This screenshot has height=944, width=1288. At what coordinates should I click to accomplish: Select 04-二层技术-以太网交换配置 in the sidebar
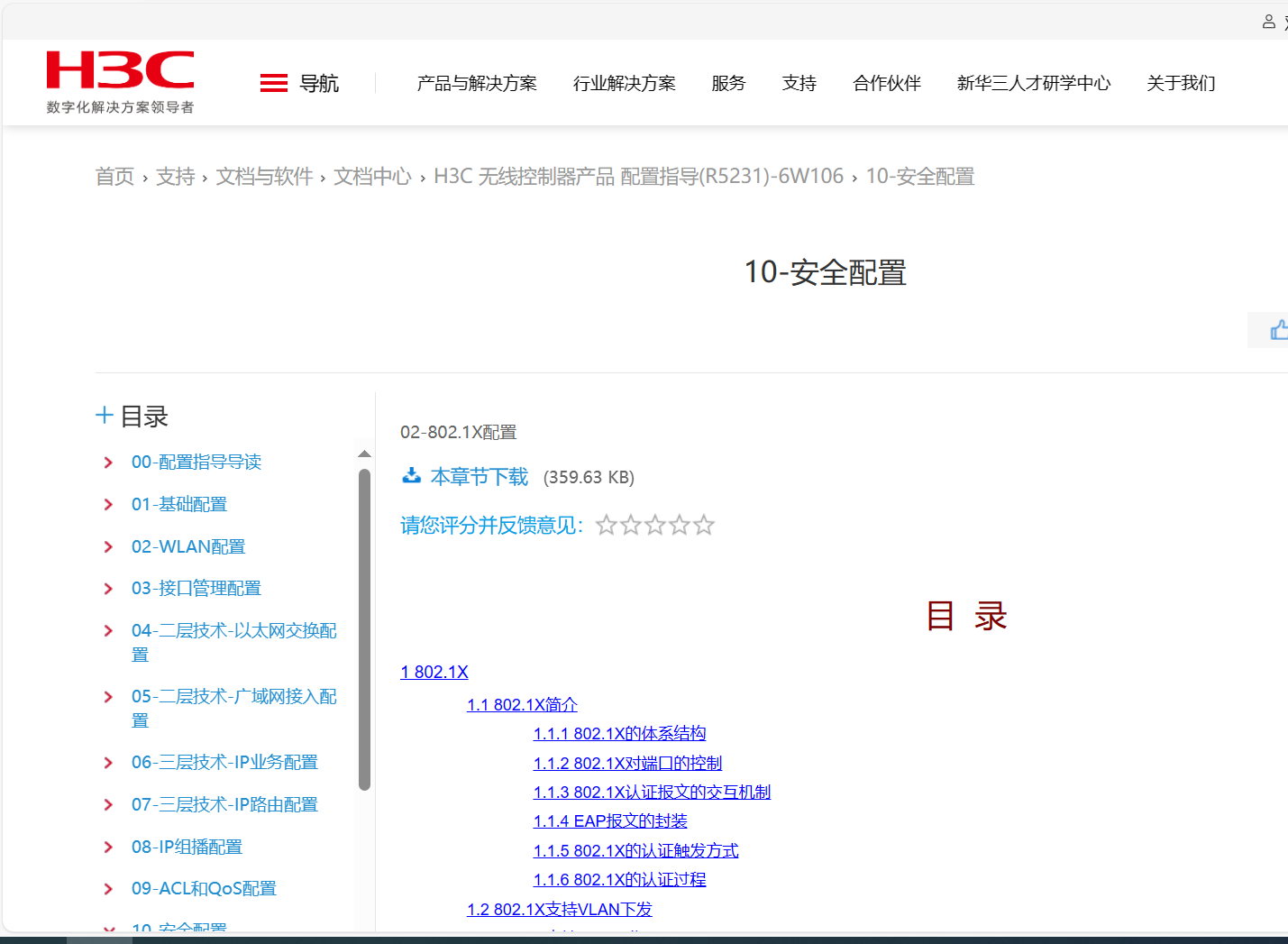point(234,643)
